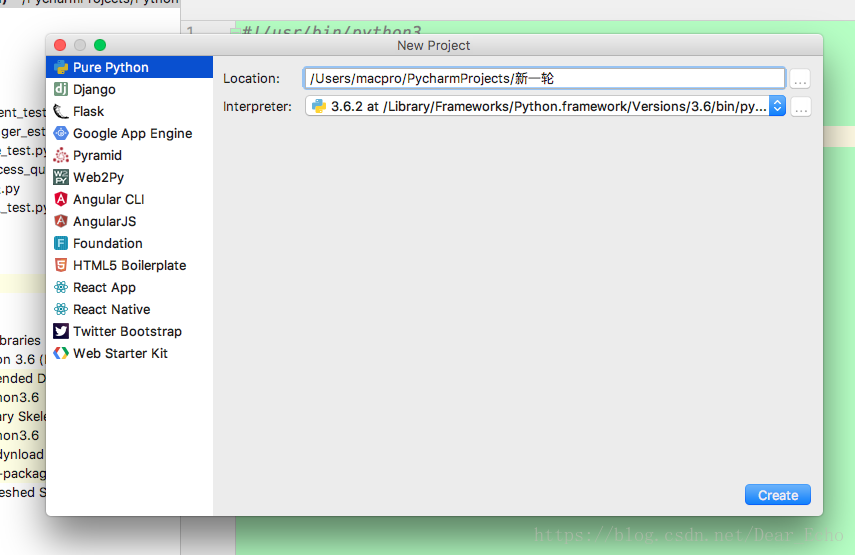Choose Foundation text entry
Image resolution: width=855 pixels, height=555 pixels.
coord(107,243)
